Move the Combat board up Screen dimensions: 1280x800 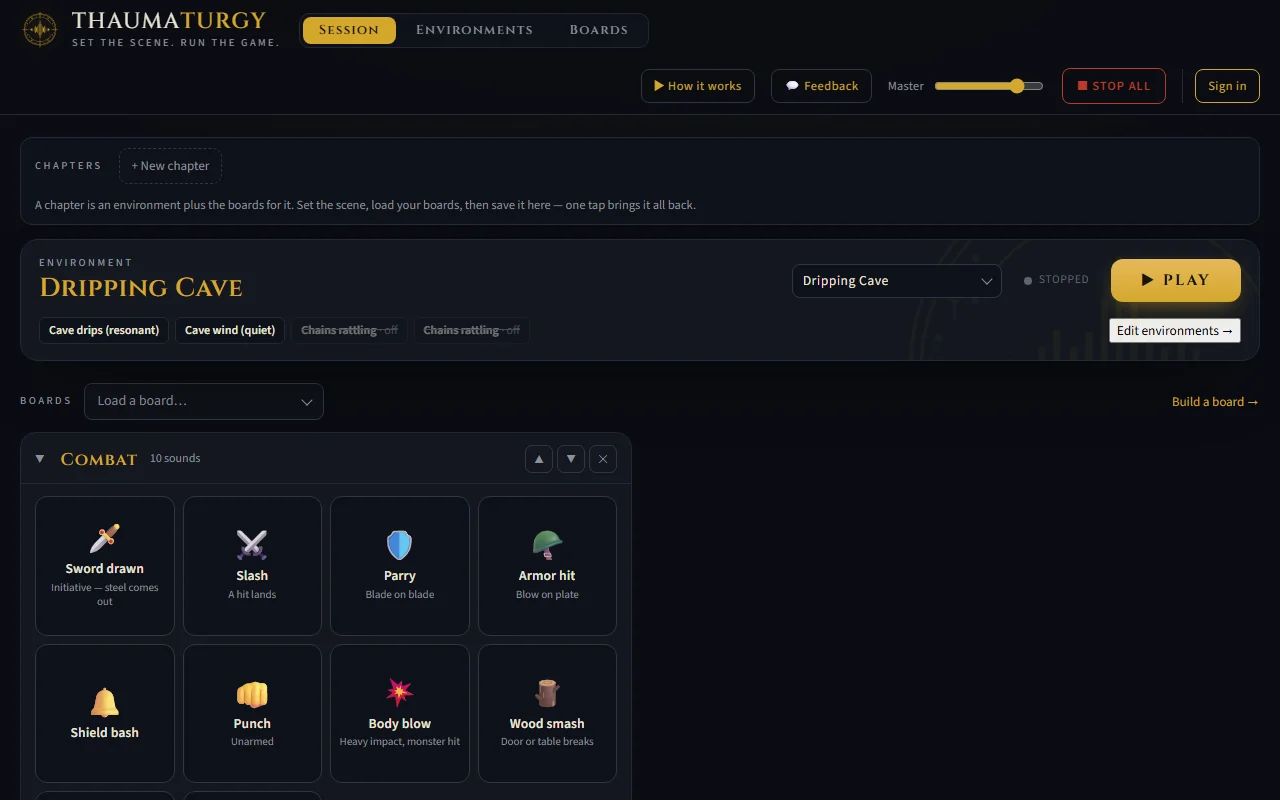tap(539, 459)
